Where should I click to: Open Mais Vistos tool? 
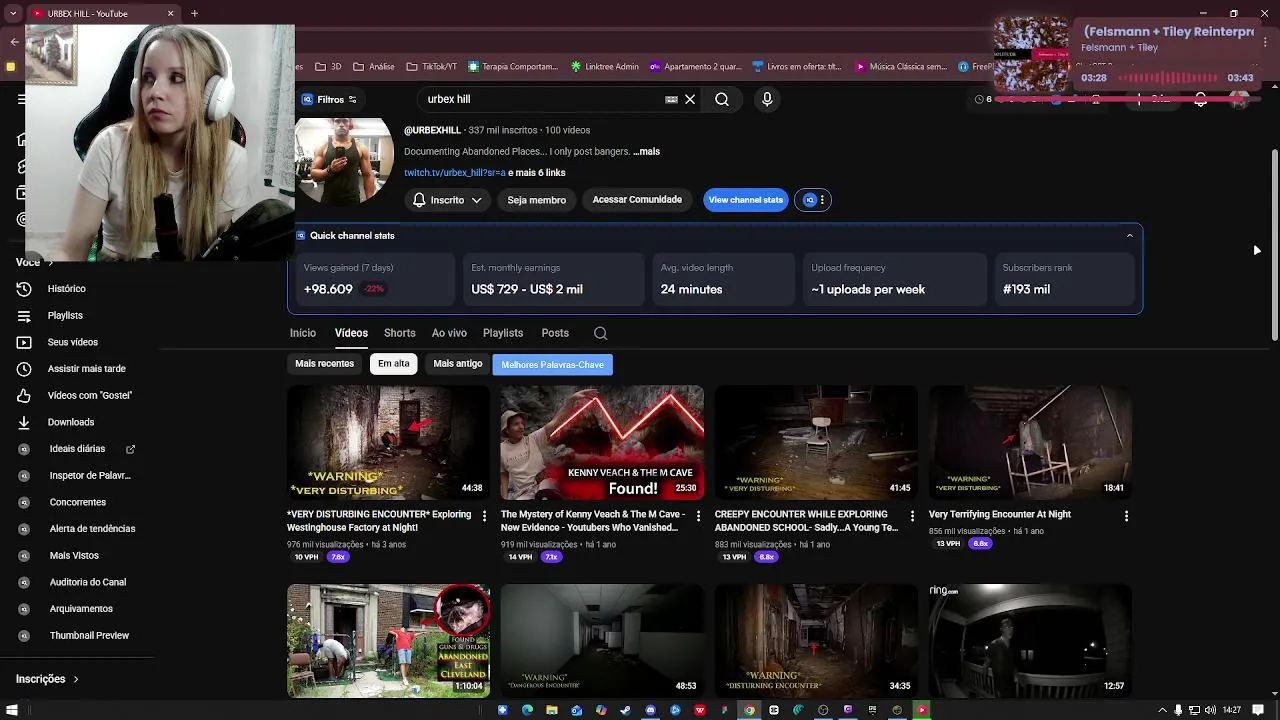[x=74, y=555]
